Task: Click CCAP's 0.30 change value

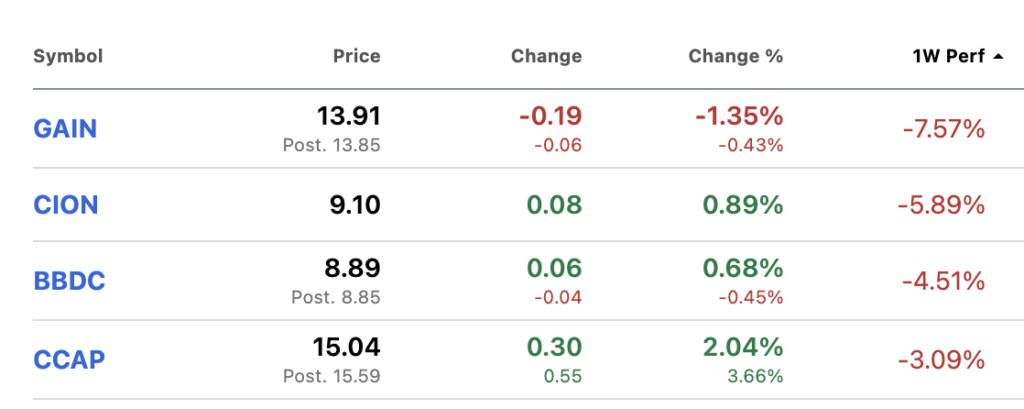Action: click(554, 348)
